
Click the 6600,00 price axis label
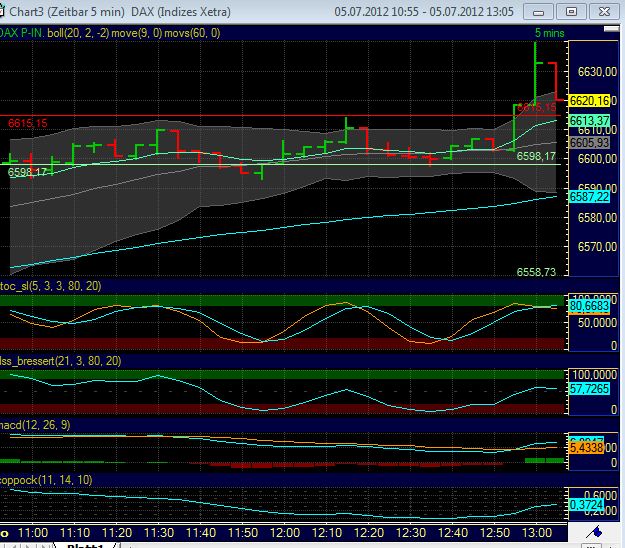pyautogui.click(x=597, y=159)
